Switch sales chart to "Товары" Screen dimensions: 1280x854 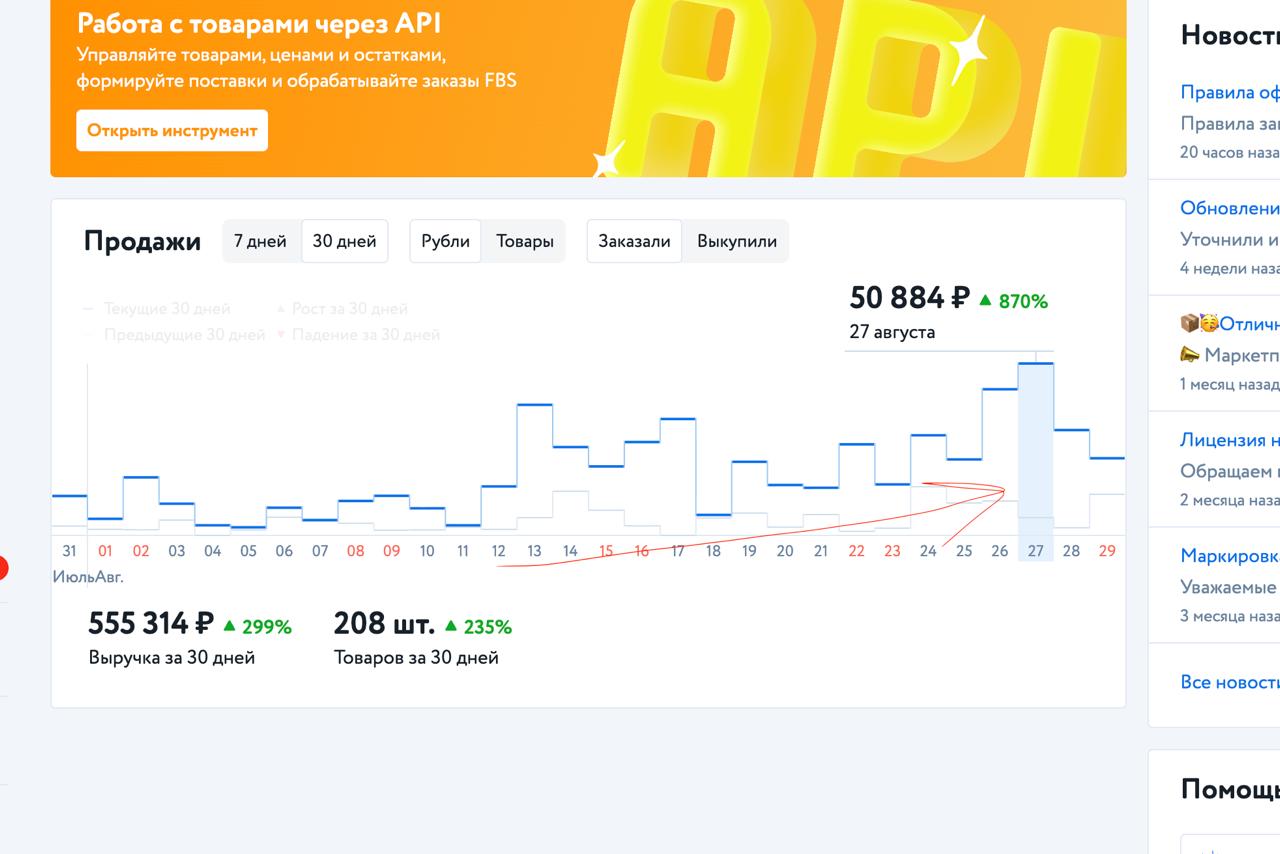coord(525,241)
